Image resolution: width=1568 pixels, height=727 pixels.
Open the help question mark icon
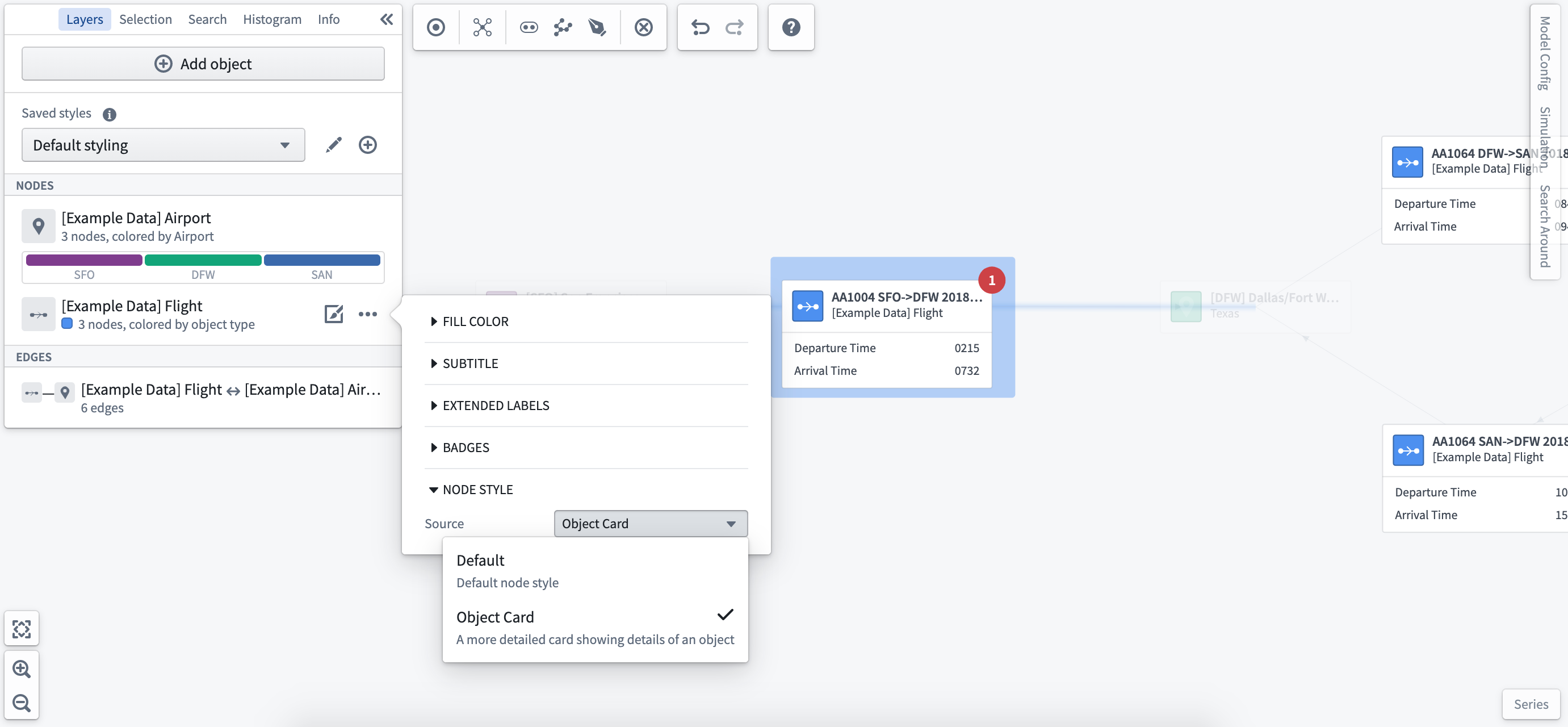pyautogui.click(x=791, y=27)
